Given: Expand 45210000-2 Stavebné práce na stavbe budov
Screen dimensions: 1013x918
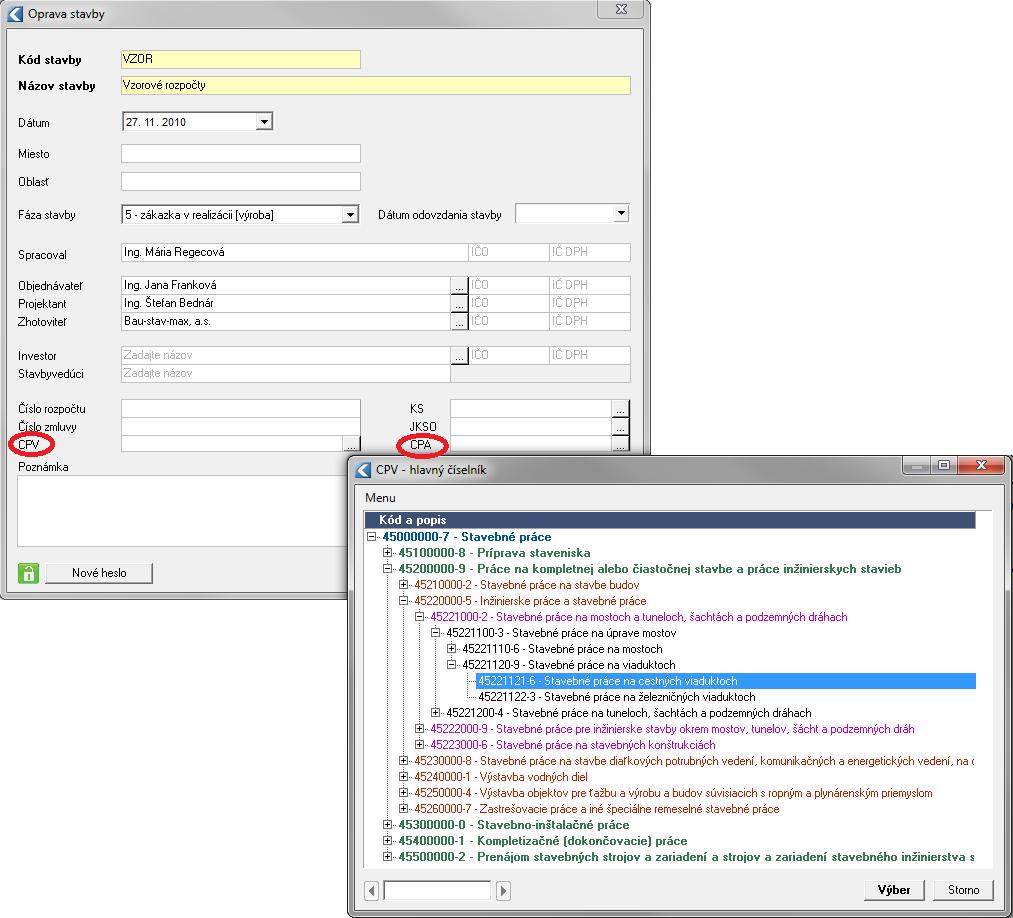Looking at the screenshot, I should [404, 585].
